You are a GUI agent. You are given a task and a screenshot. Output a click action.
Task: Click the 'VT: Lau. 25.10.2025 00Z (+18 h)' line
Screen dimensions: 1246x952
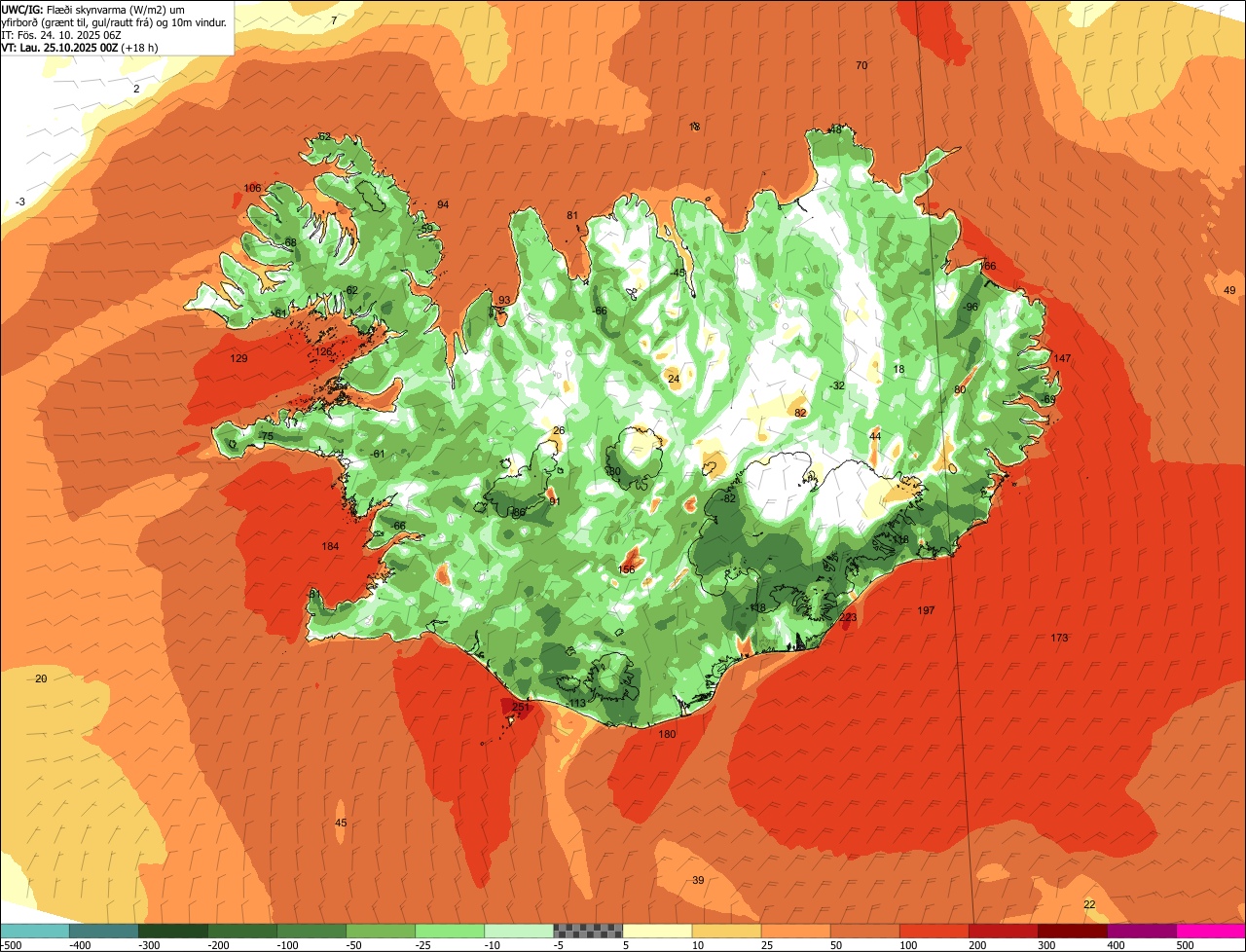coord(80,47)
